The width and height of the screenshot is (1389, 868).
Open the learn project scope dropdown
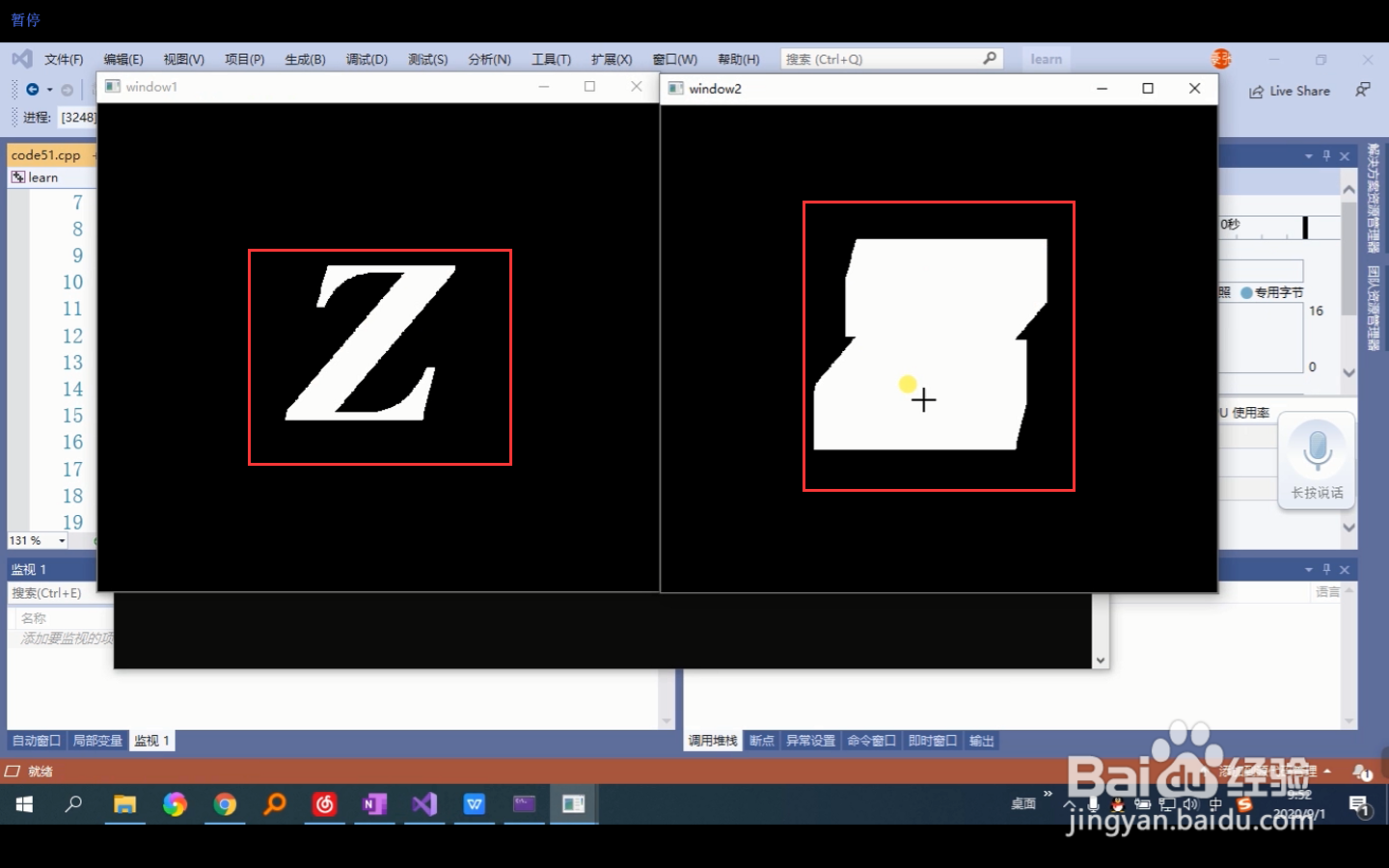pyautogui.click(x=52, y=177)
